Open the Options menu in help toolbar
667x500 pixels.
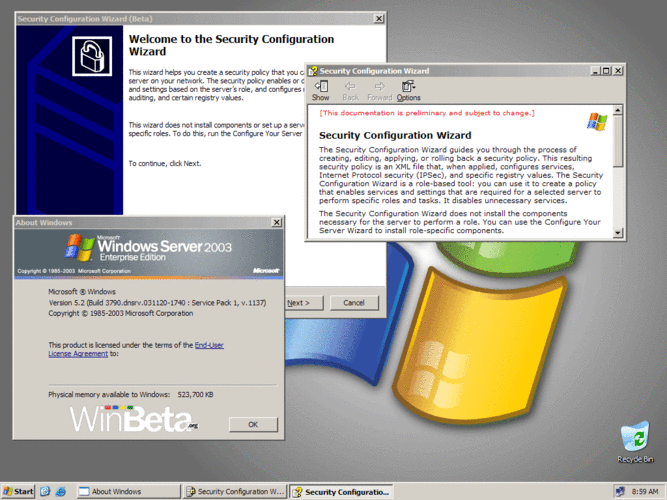(408, 91)
